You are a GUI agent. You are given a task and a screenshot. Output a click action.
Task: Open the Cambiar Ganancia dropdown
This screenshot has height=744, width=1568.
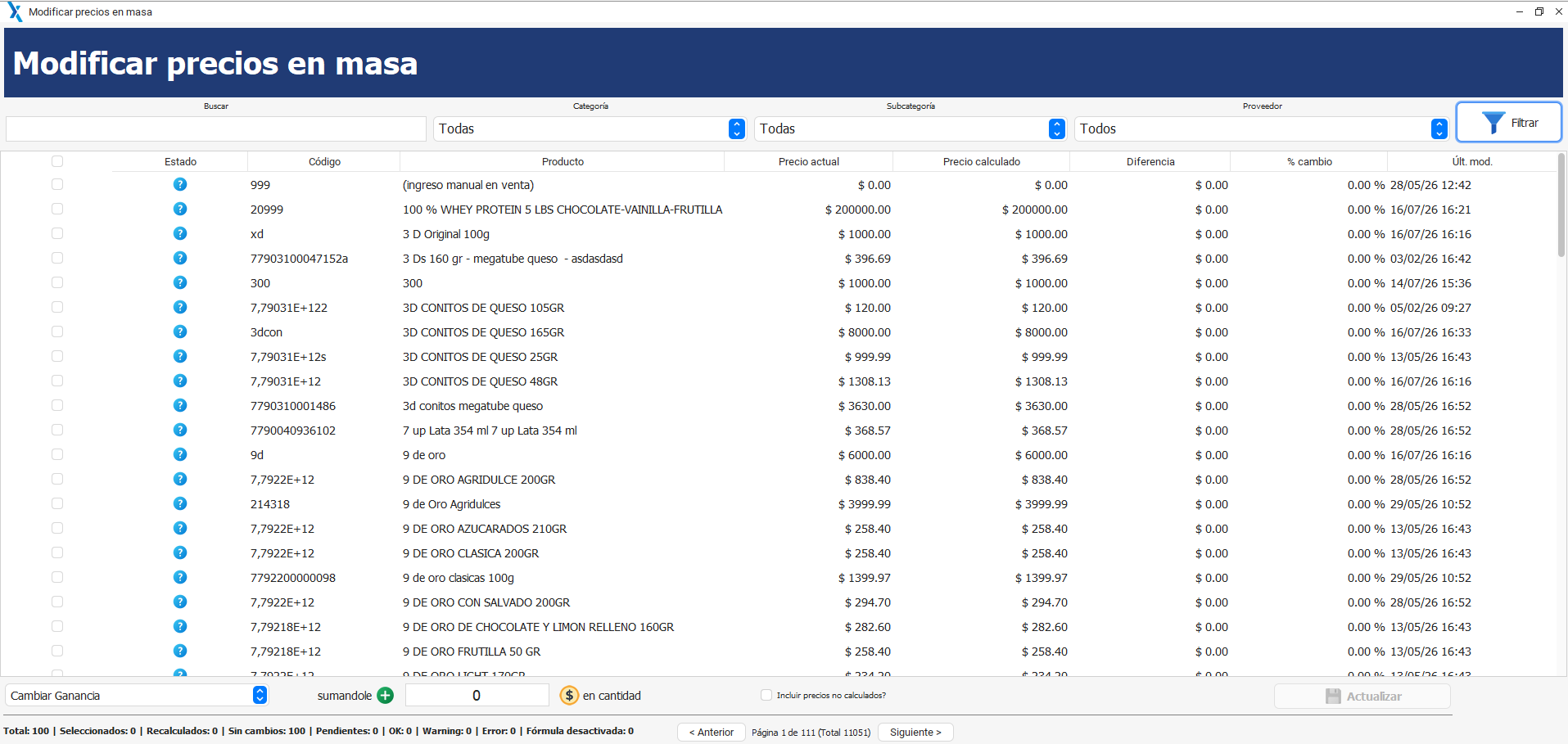[137, 696]
